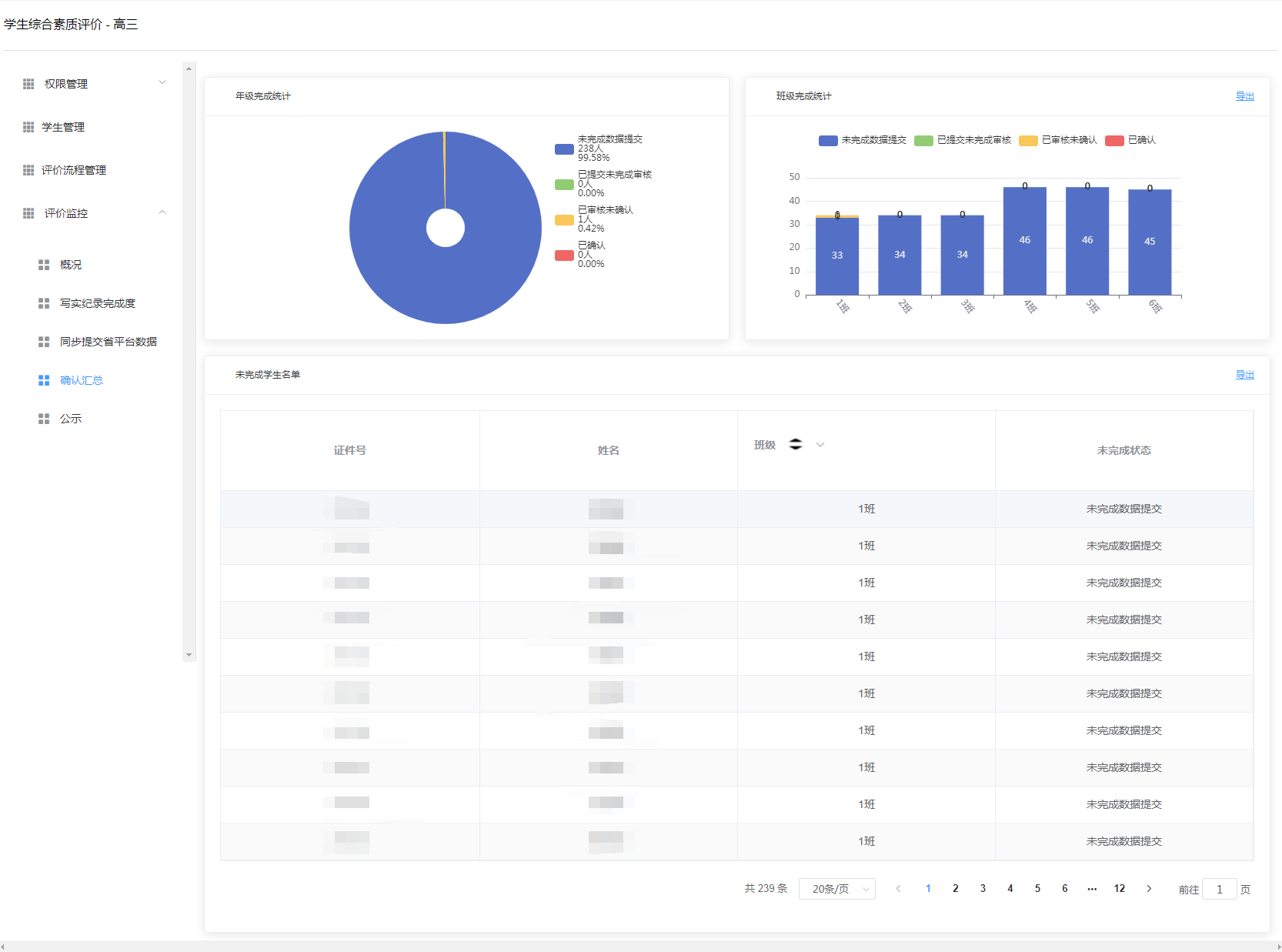The height and width of the screenshot is (952, 1282).
Task: Go to page 2
Action: click(956, 888)
